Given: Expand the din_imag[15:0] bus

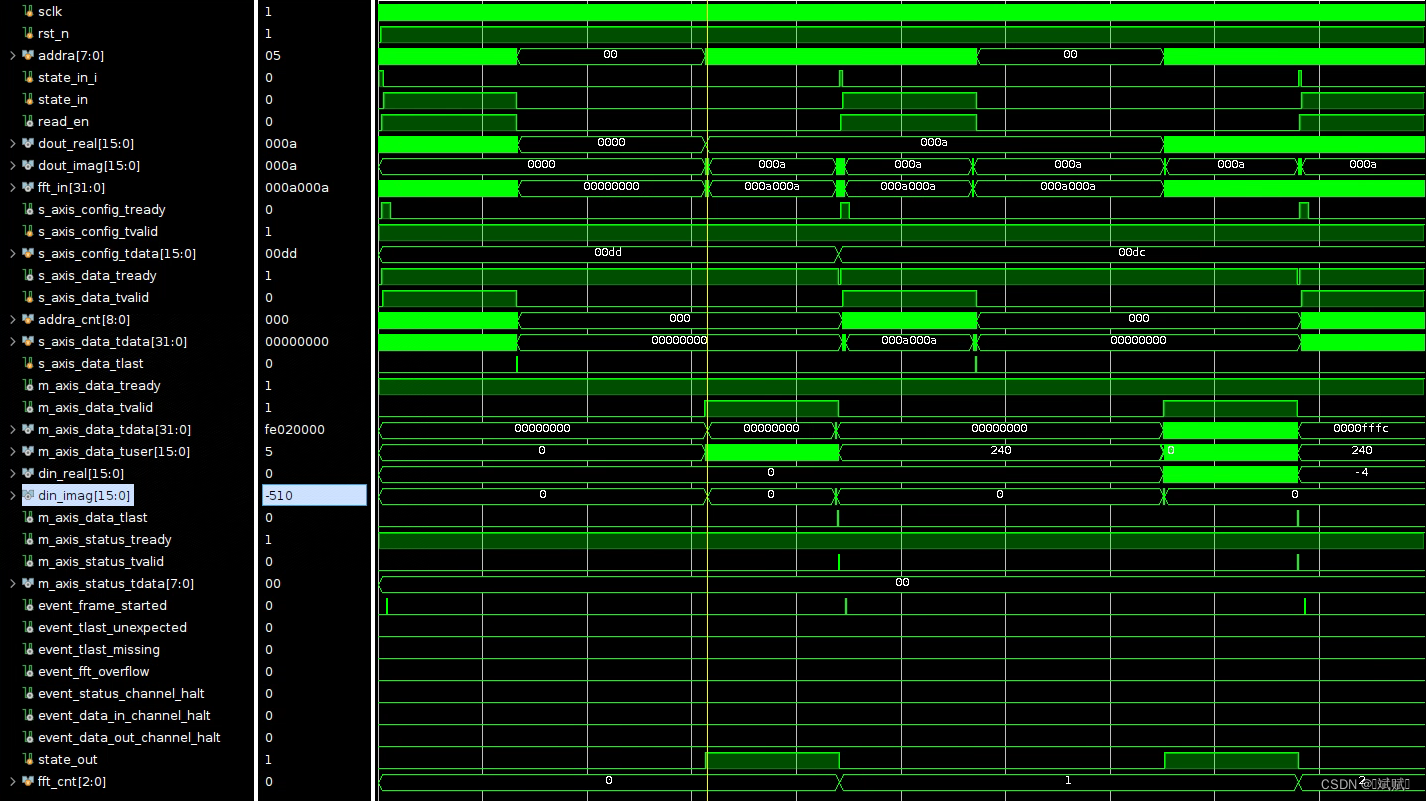Looking at the screenshot, I should (12, 496).
